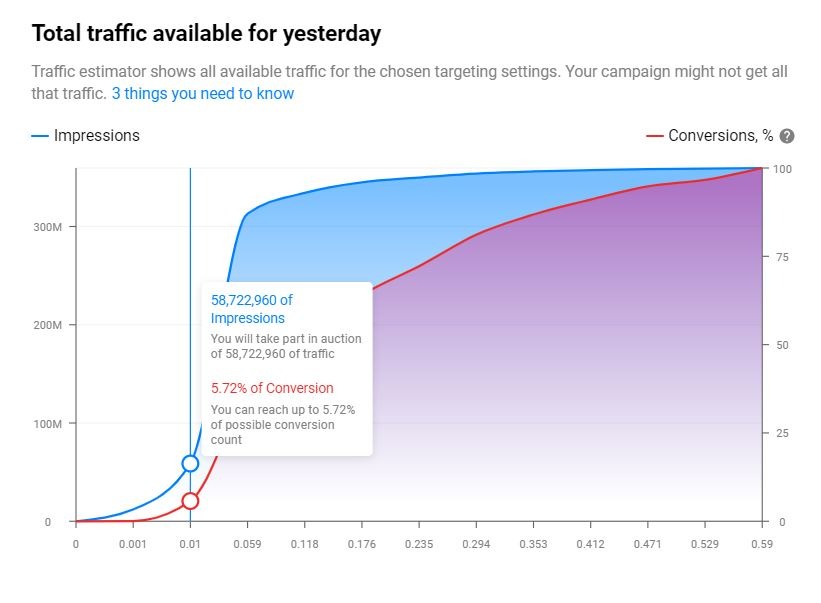Click the '58,722,960 of Impressions' tooltip text
821x603 pixels.
252,308
